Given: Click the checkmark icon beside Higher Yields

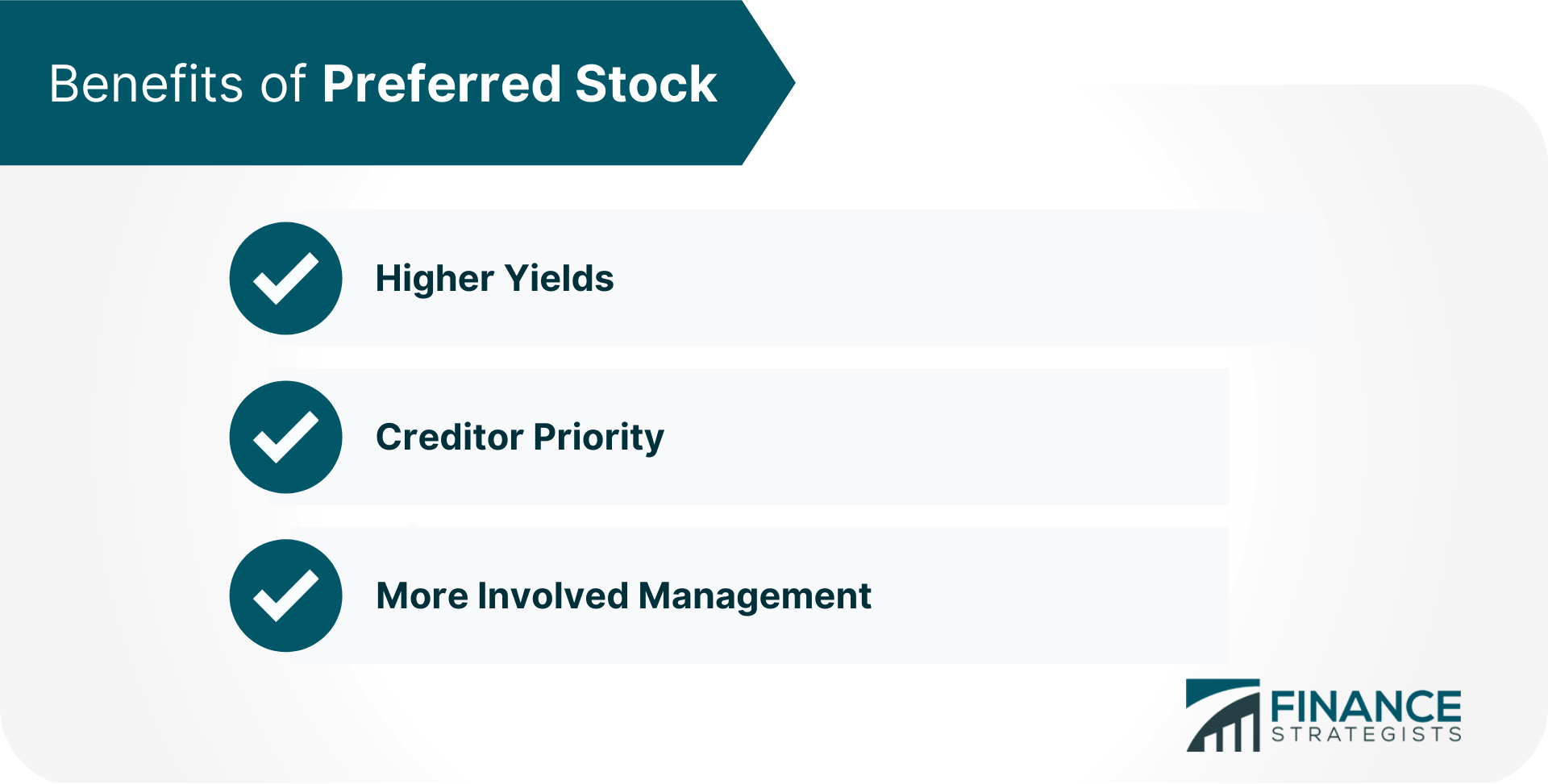Looking at the screenshot, I should 285,278.
